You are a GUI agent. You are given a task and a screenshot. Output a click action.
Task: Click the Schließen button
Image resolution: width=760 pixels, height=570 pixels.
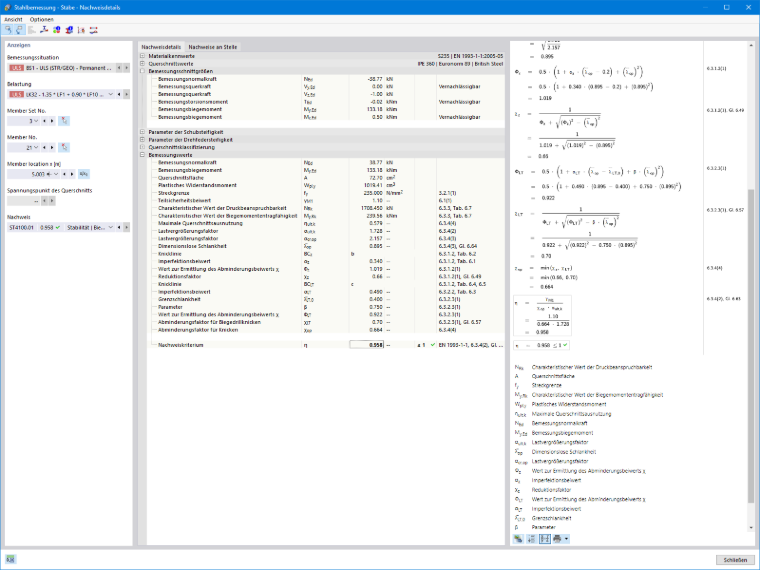coord(735,560)
